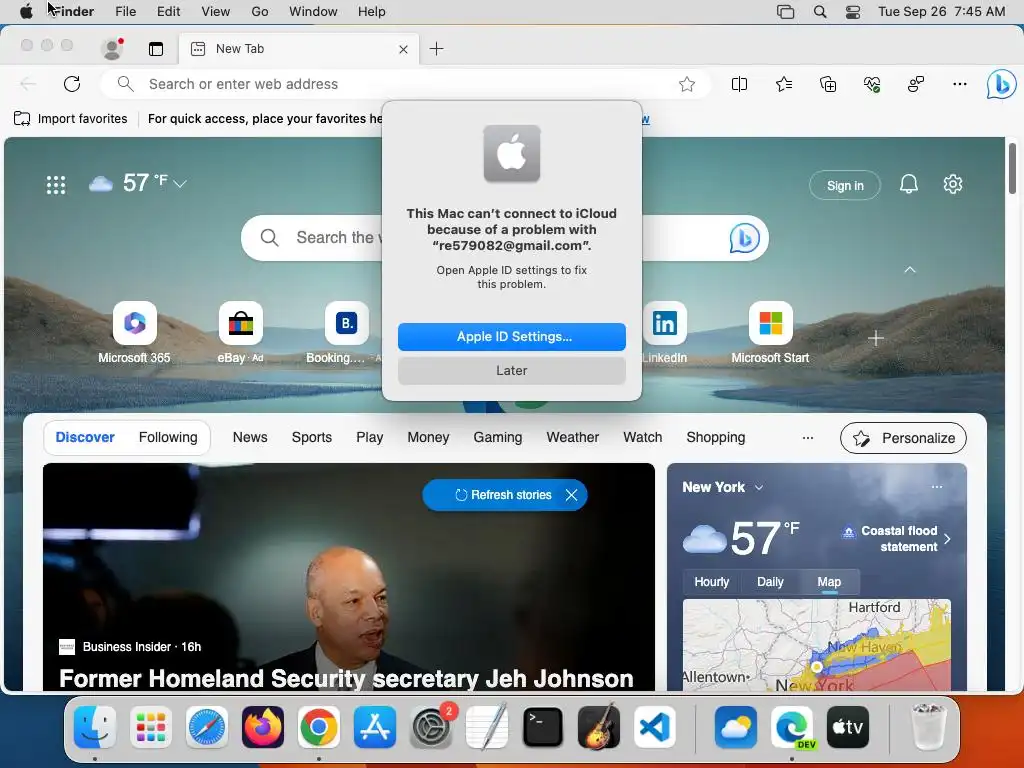This screenshot has height=768, width=1024.
Task: Click Bing chat icon in search box
Action: coord(744,238)
